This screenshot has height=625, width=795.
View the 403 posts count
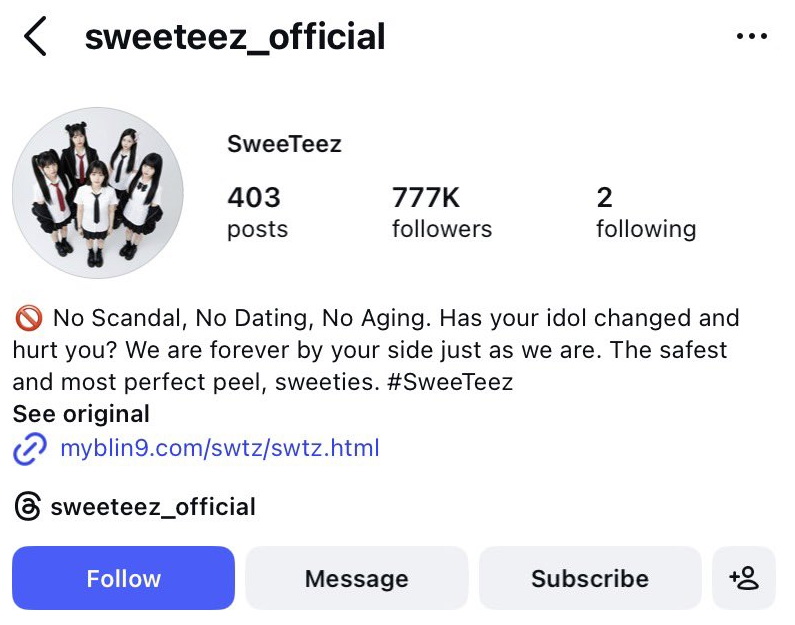tap(256, 212)
